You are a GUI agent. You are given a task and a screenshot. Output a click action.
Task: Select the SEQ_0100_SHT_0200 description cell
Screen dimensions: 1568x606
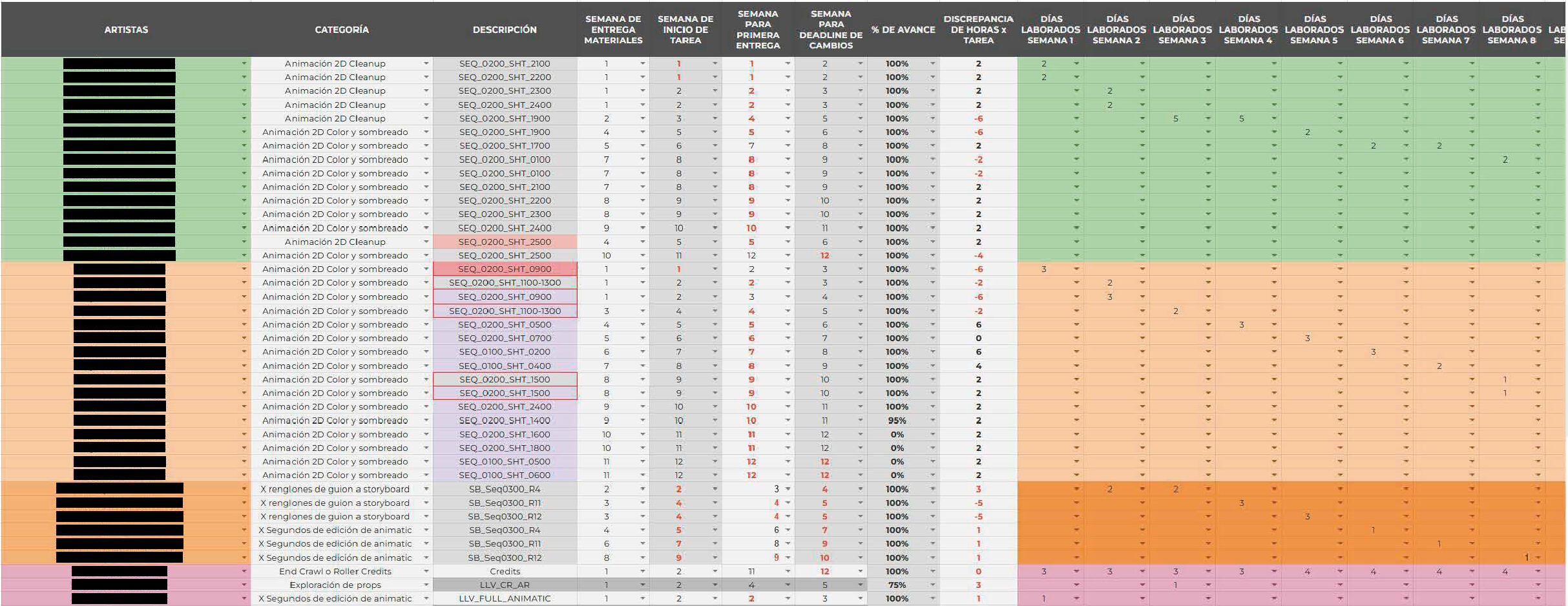(x=505, y=352)
